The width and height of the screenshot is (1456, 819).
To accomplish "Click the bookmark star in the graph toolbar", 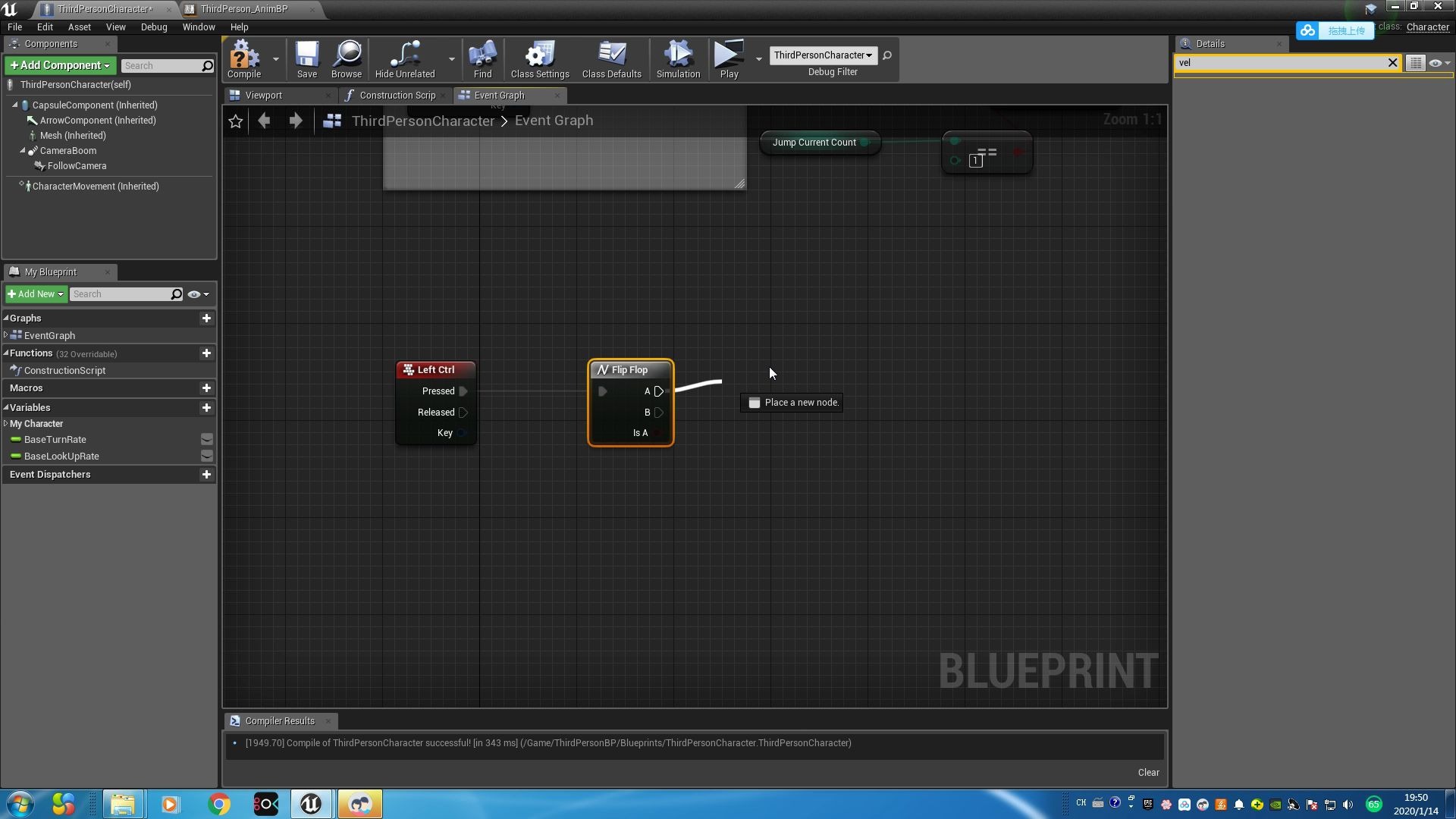I will click(x=235, y=121).
